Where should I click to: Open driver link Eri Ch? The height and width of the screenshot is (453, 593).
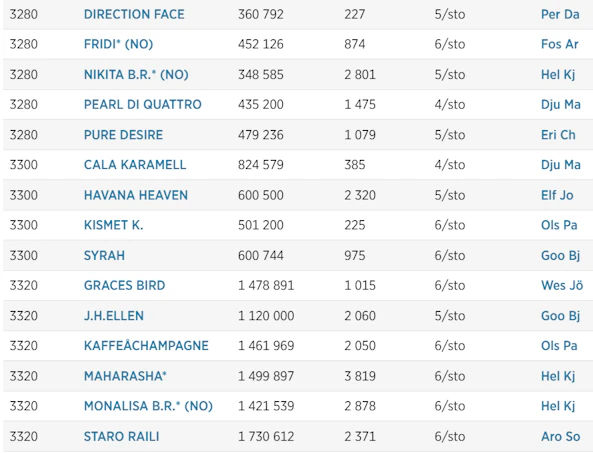coord(558,135)
